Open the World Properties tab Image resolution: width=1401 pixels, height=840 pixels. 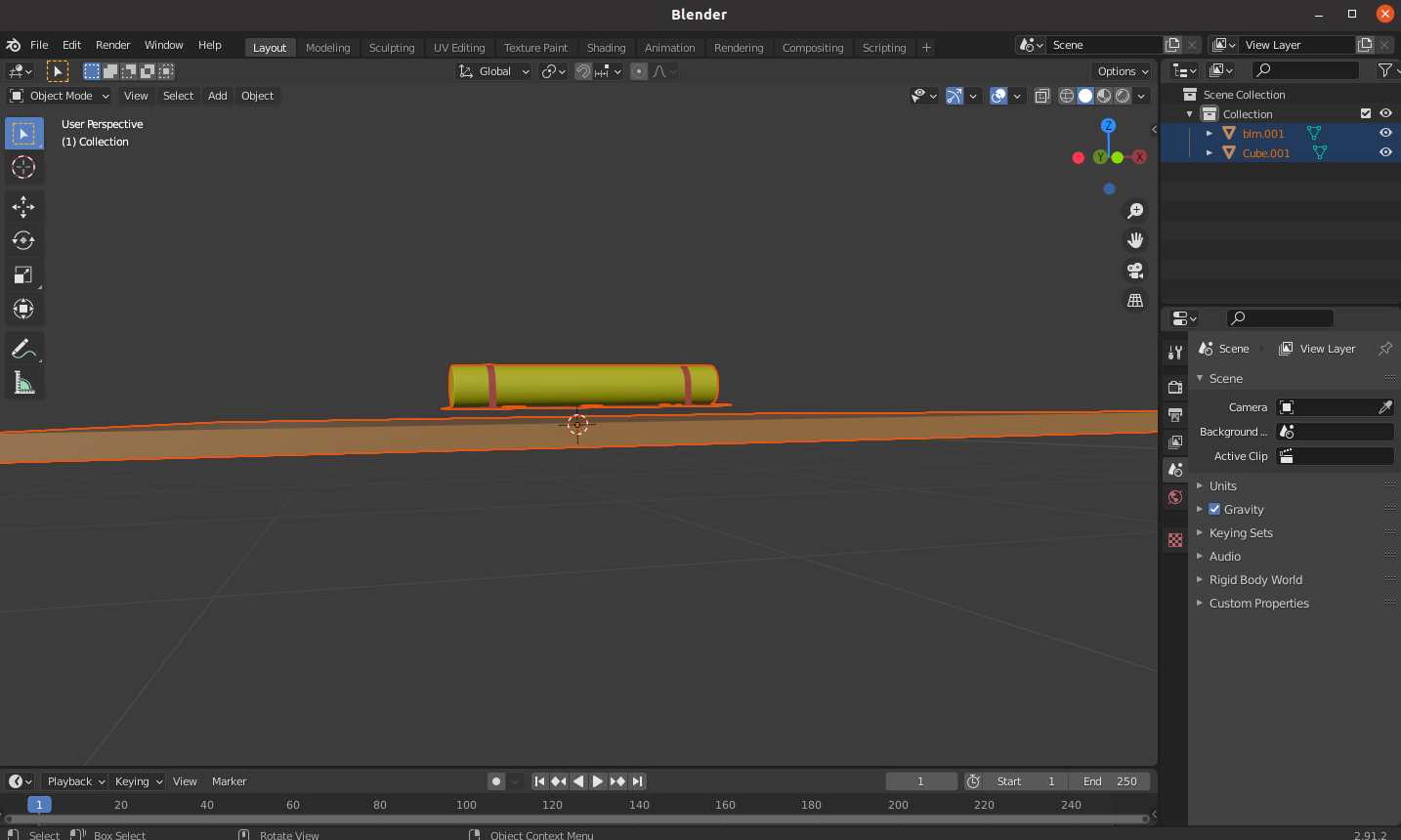pyautogui.click(x=1174, y=497)
